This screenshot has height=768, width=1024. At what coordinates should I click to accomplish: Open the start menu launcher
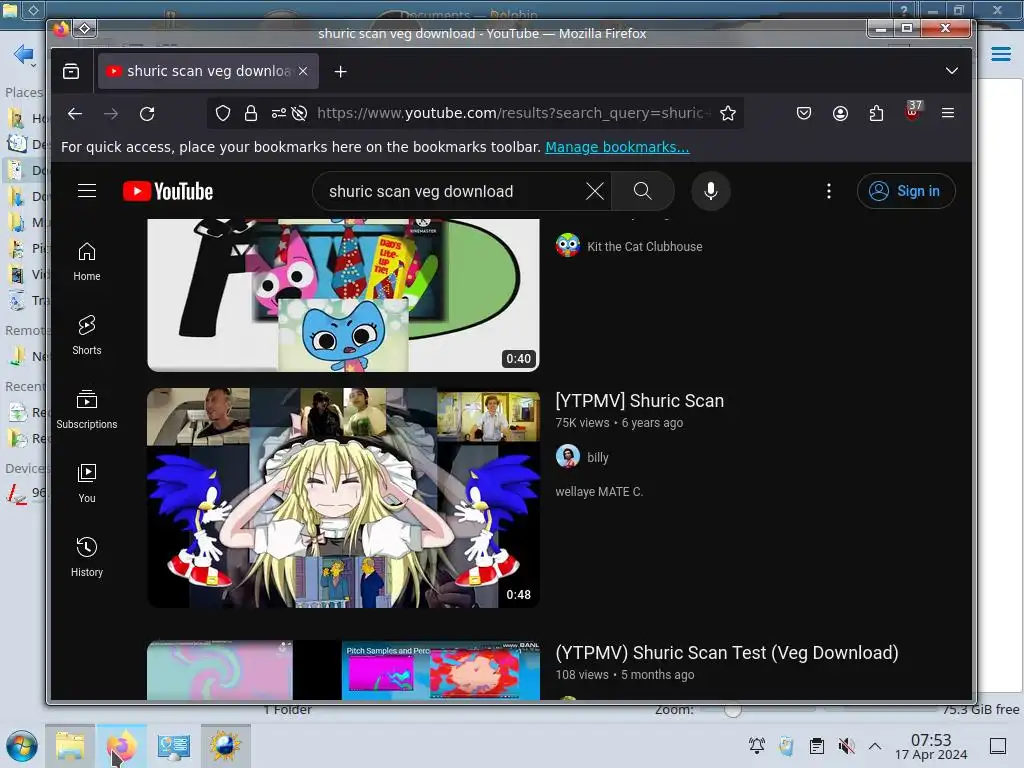click(22, 746)
